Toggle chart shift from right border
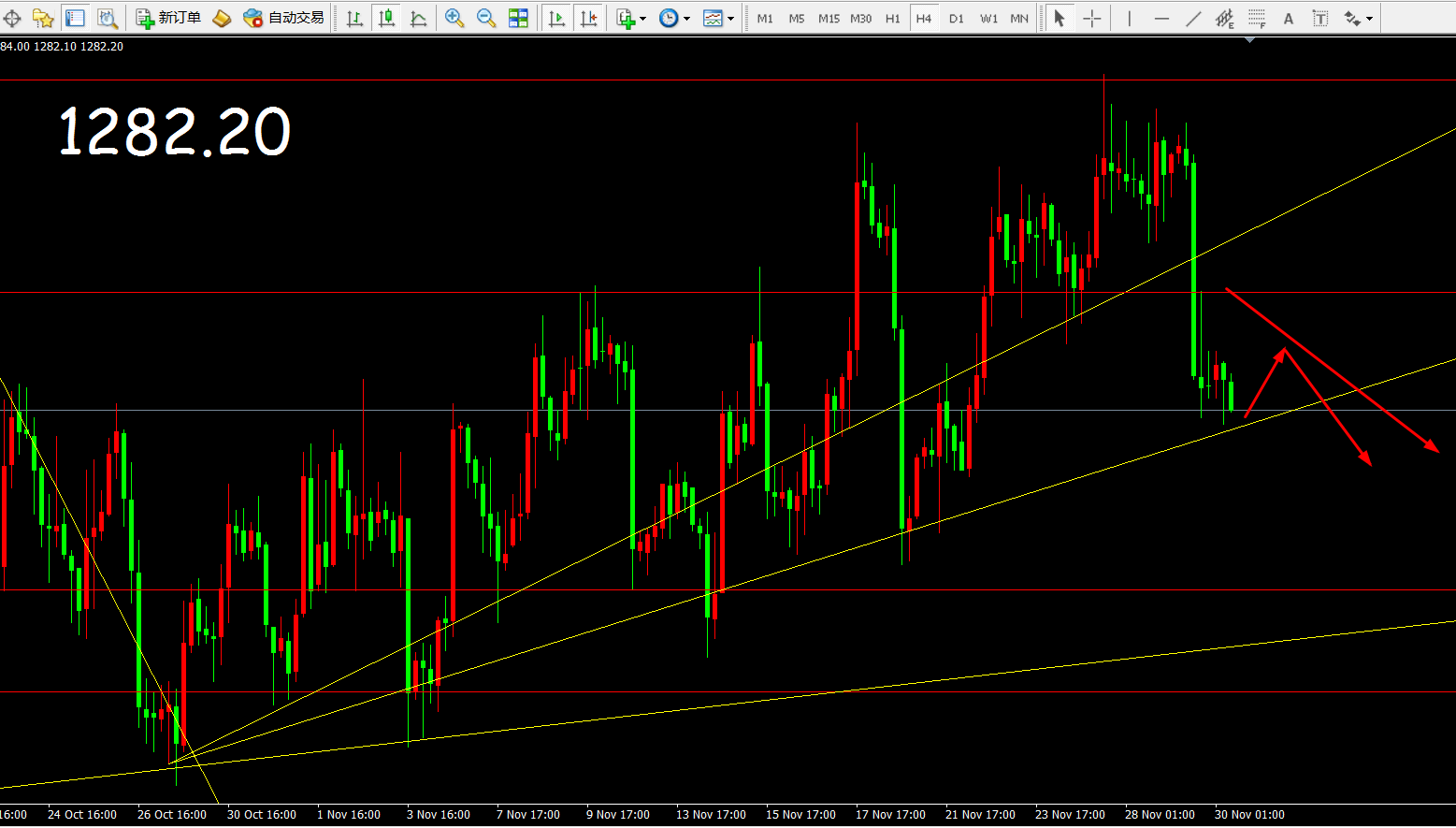Image resolution: width=1456 pixels, height=828 pixels. (588, 18)
